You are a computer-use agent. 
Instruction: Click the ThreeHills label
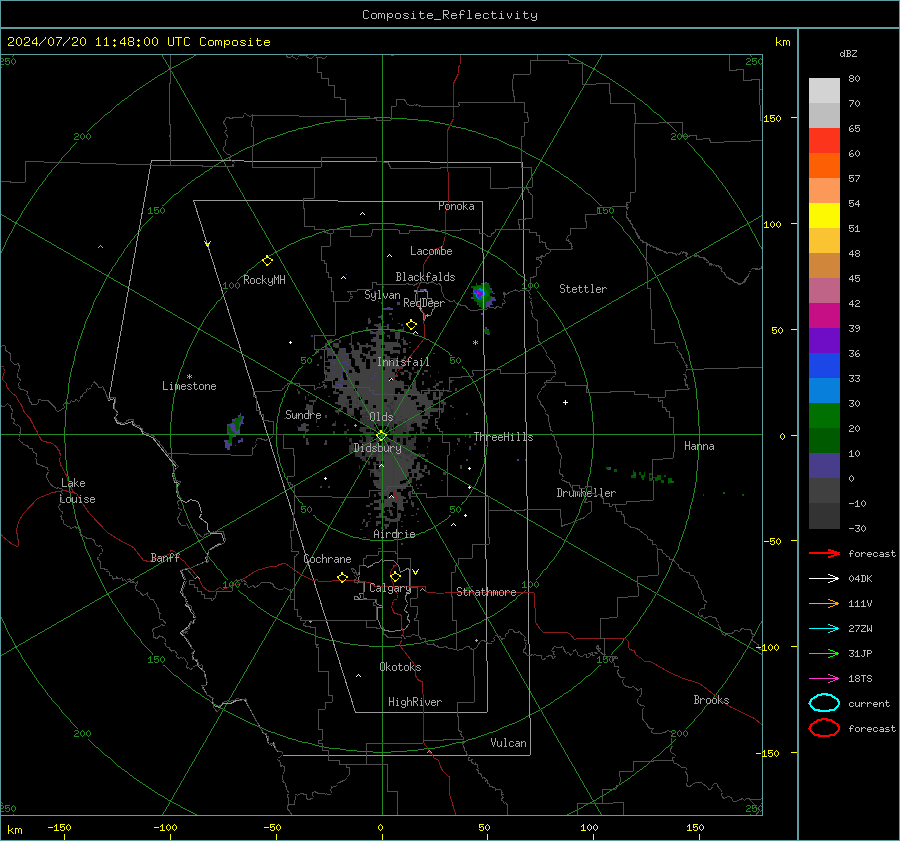click(x=503, y=437)
